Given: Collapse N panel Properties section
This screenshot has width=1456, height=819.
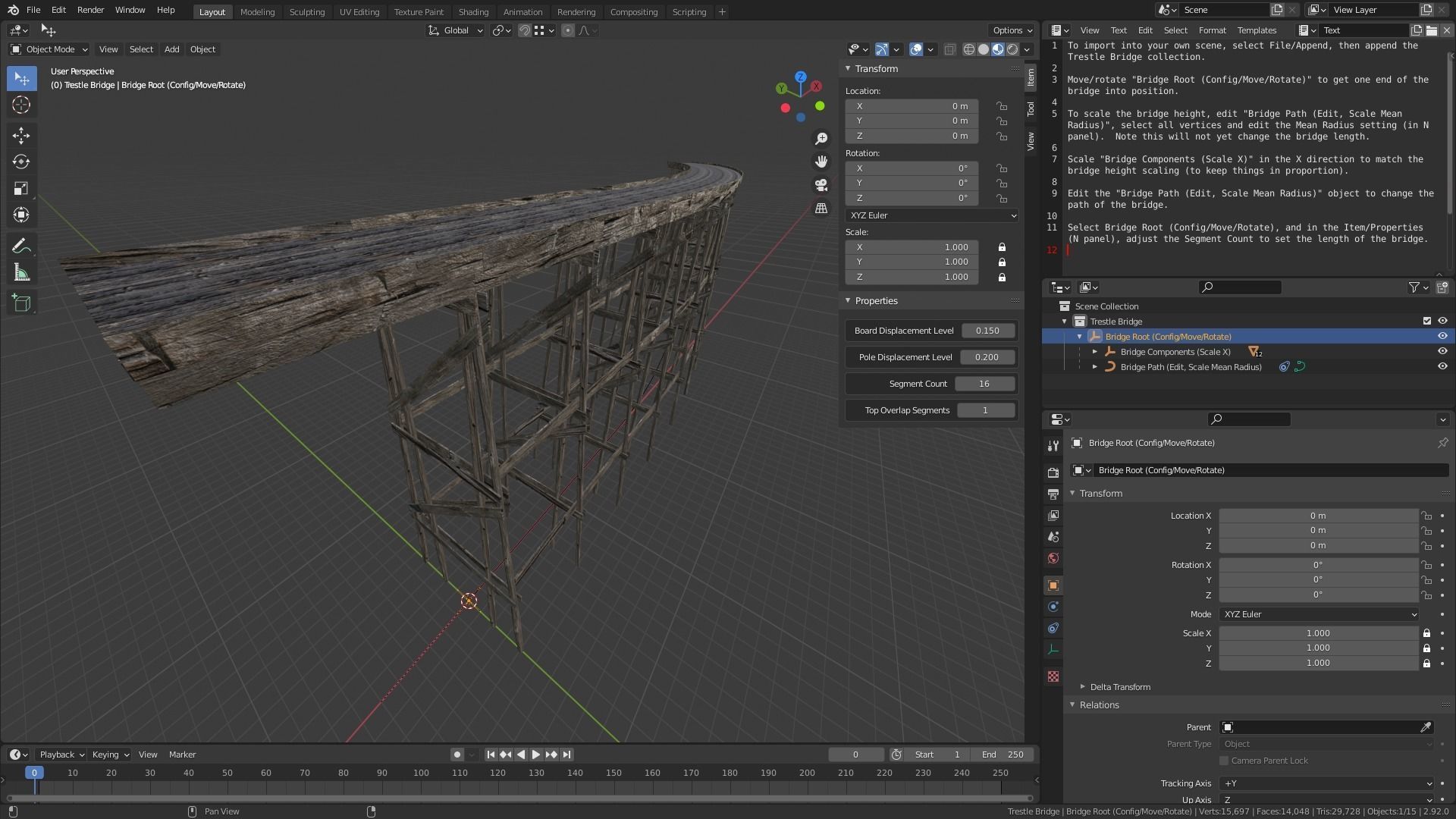Looking at the screenshot, I should pyautogui.click(x=848, y=300).
